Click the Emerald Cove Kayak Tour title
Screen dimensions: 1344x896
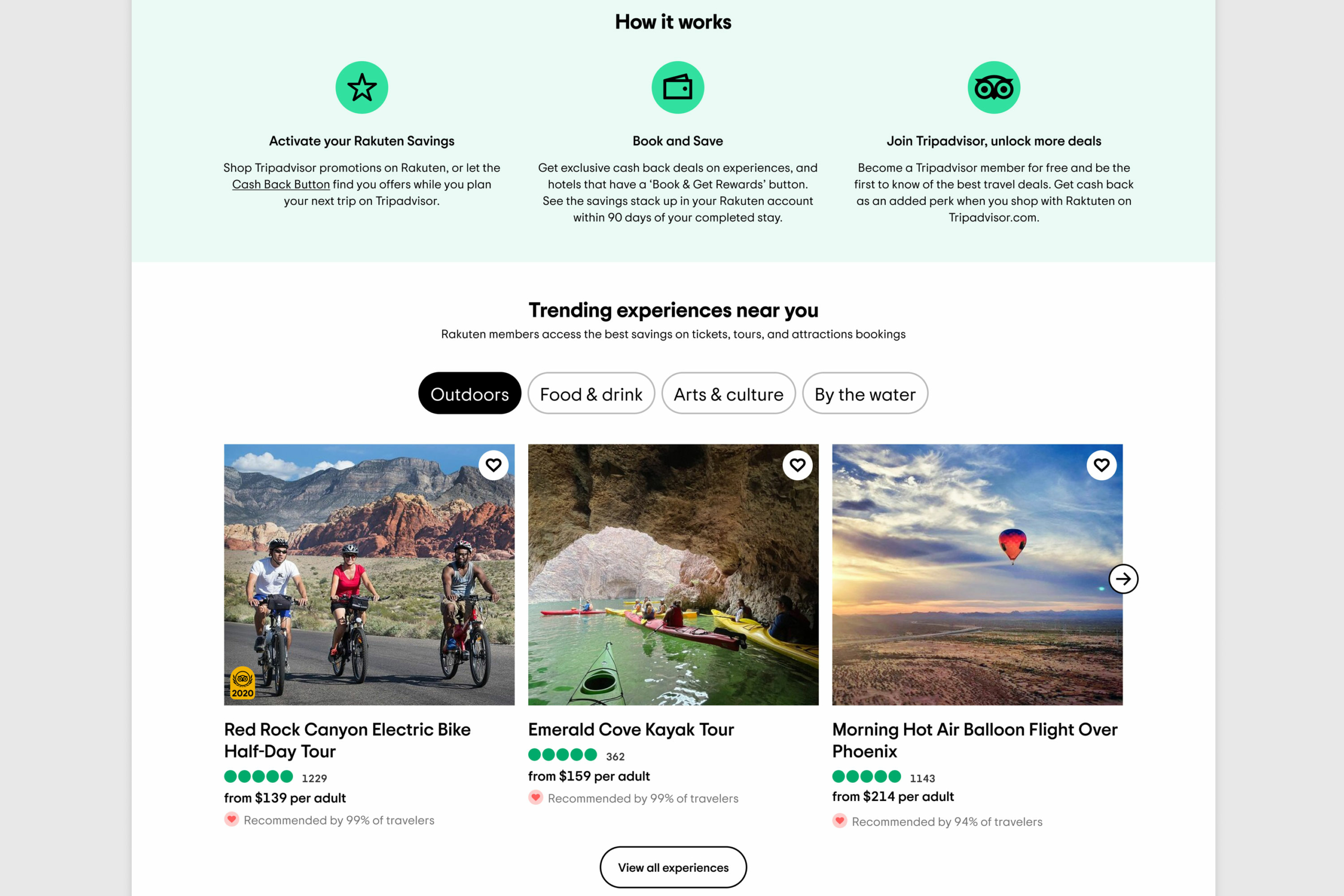(x=631, y=730)
